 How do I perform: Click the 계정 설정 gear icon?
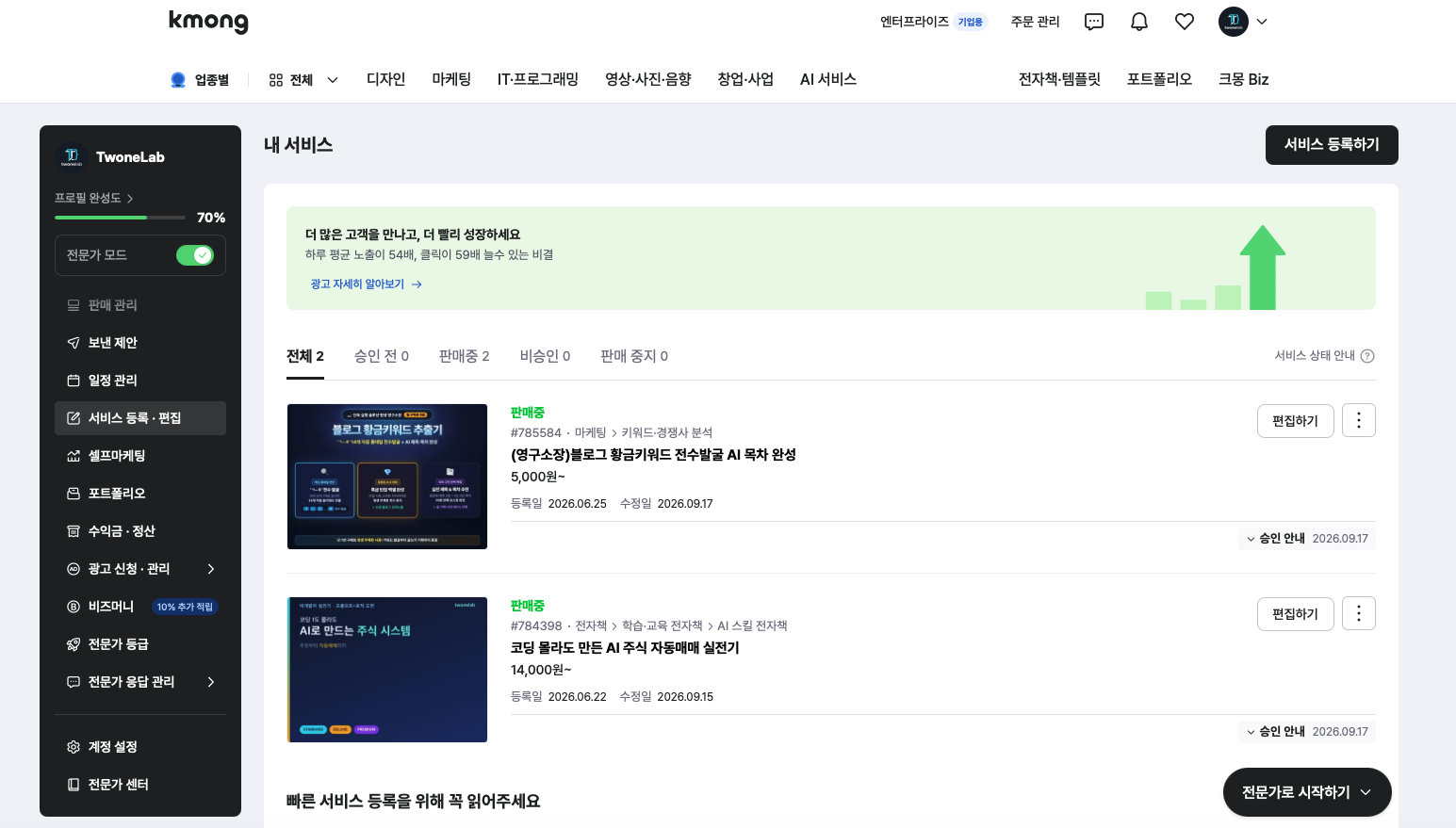[74, 747]
